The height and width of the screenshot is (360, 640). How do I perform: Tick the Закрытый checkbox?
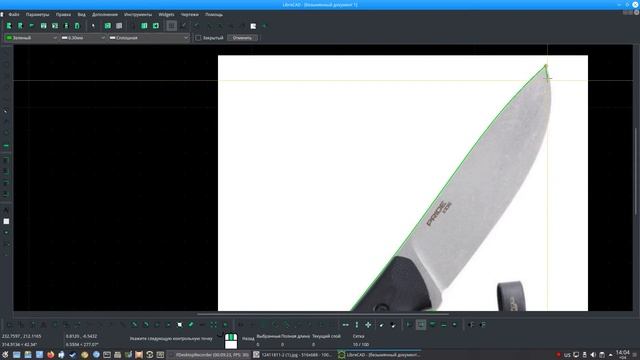point(198,38)
